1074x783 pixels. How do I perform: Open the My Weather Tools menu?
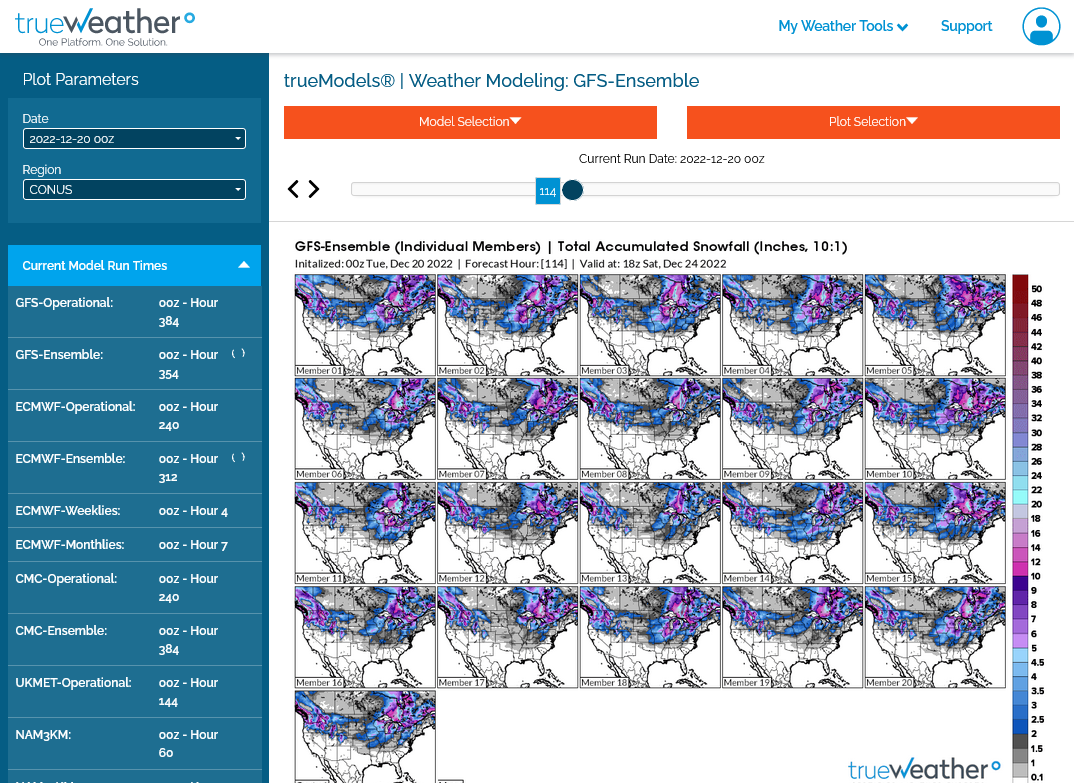coord(843,26)
